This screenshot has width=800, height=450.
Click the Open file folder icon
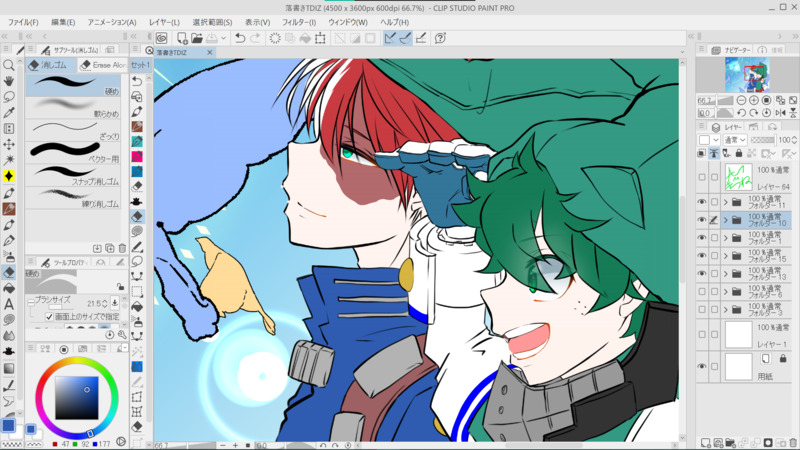[x=196, y=38]
